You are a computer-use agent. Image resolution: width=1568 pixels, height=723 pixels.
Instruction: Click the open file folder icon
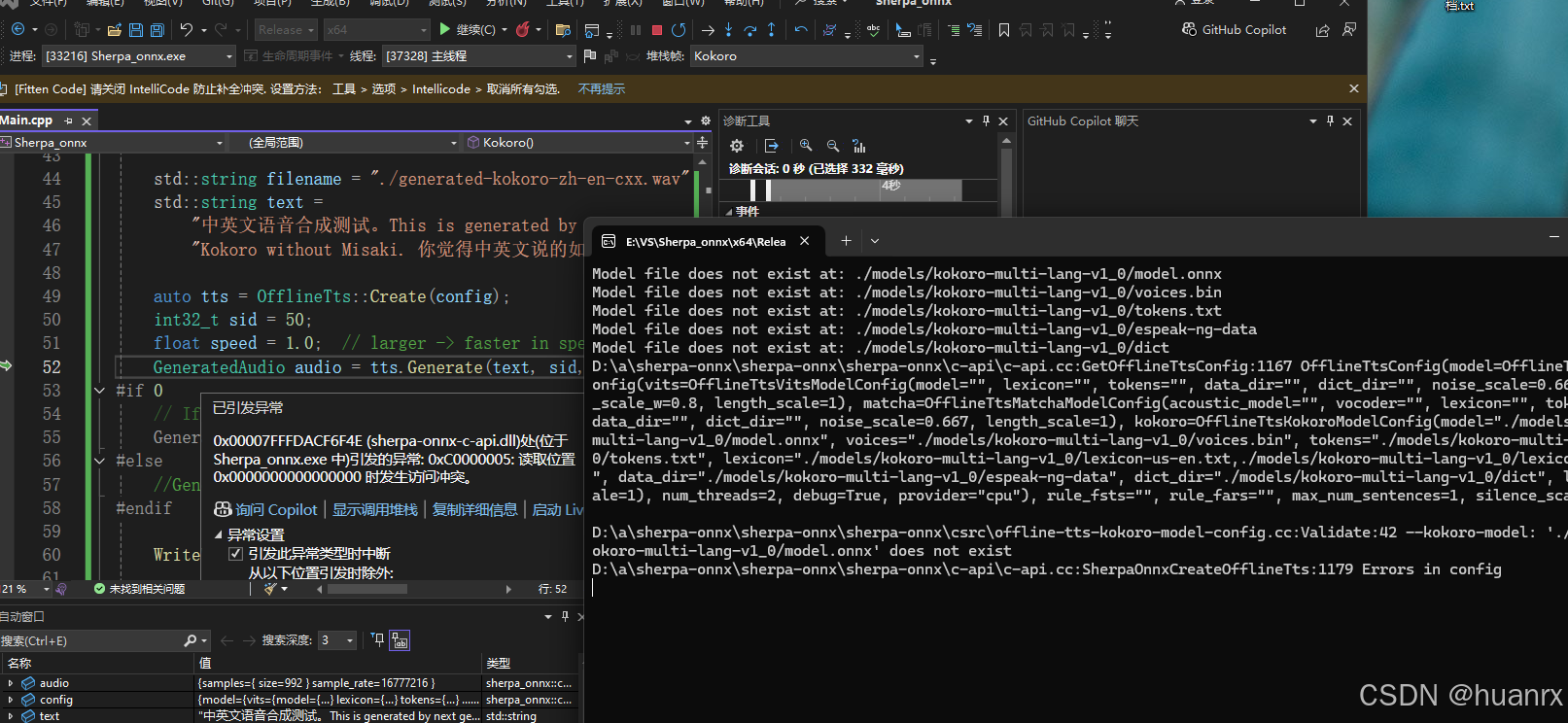[x=115, y=30]
